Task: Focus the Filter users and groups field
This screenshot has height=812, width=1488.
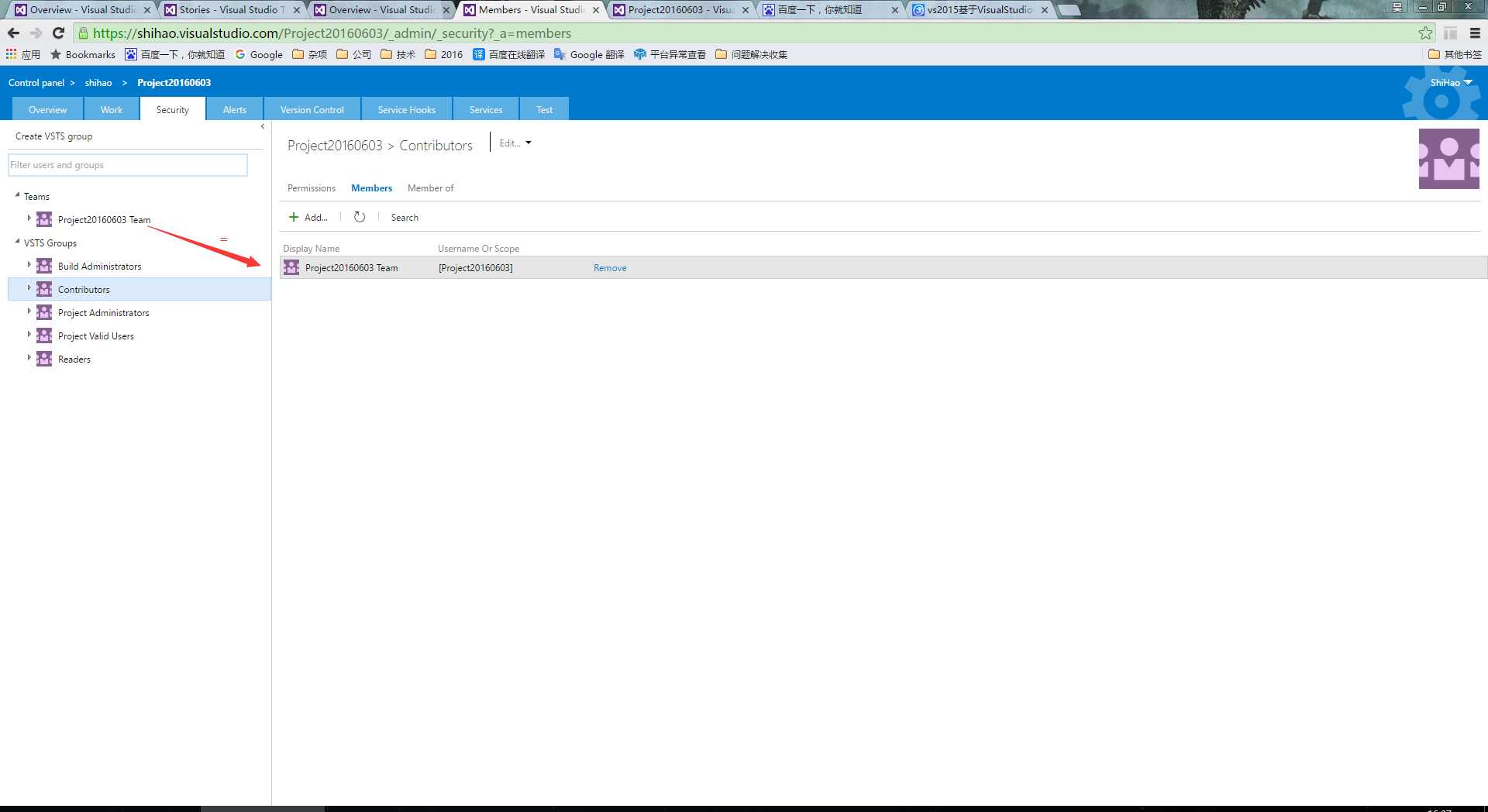Action: pyautogui.click(x=128, y=165)
